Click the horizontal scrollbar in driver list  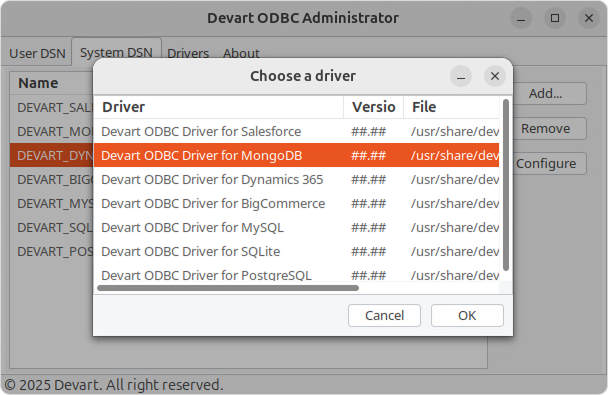(228, 288)
